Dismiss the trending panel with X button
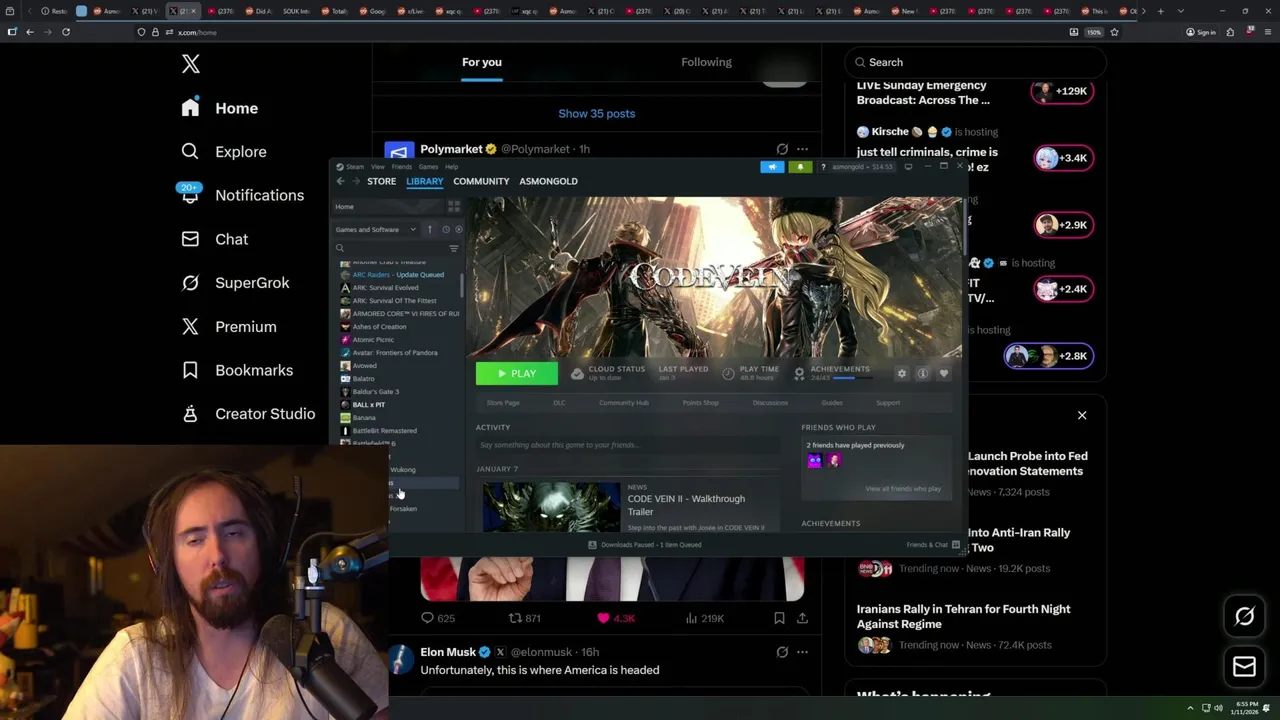This screenshot has width=1280, height=720. click(1081, 415)
